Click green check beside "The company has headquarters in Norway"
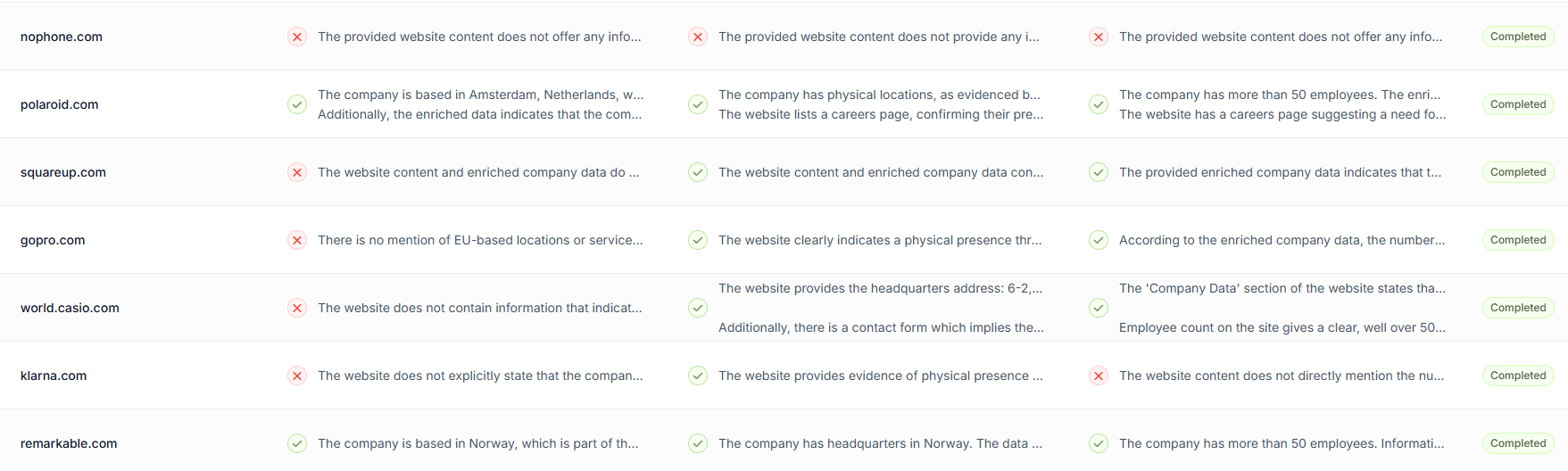Screen dimensions: 1568x471 pos(698,443)
